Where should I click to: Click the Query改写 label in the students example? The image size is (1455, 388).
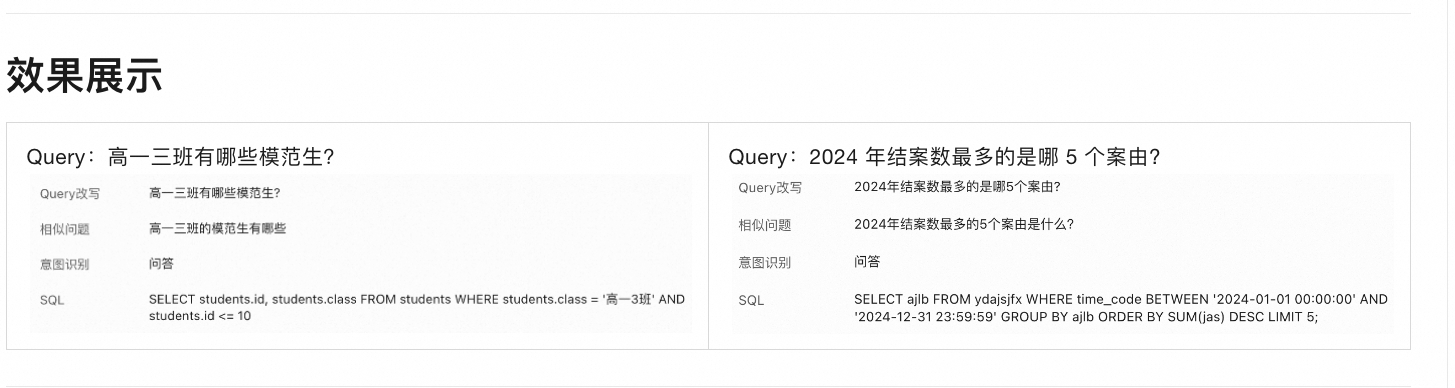(x=70, y=194)
